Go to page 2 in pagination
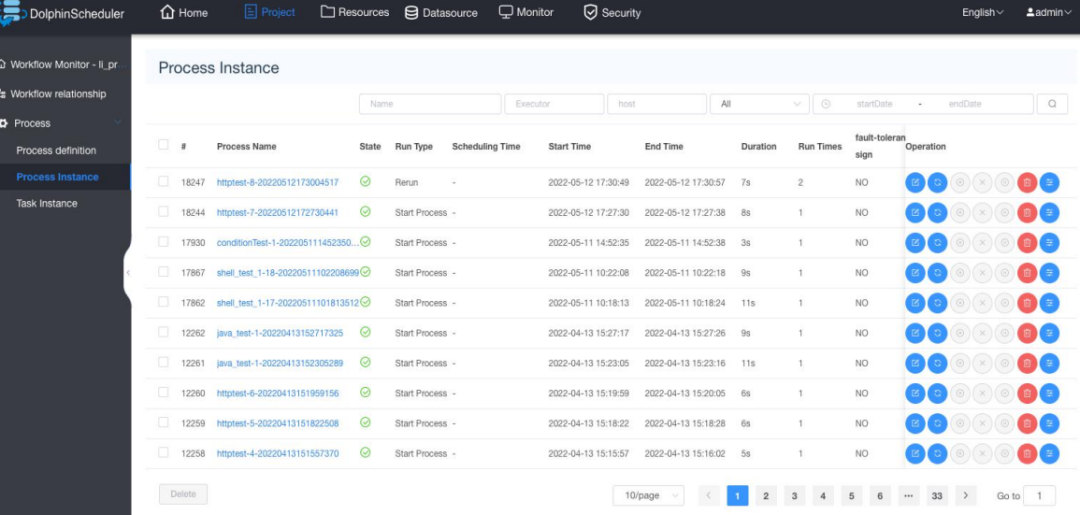Image resolution: width=1080 pixels, height=515 pixels. point(766,496)
